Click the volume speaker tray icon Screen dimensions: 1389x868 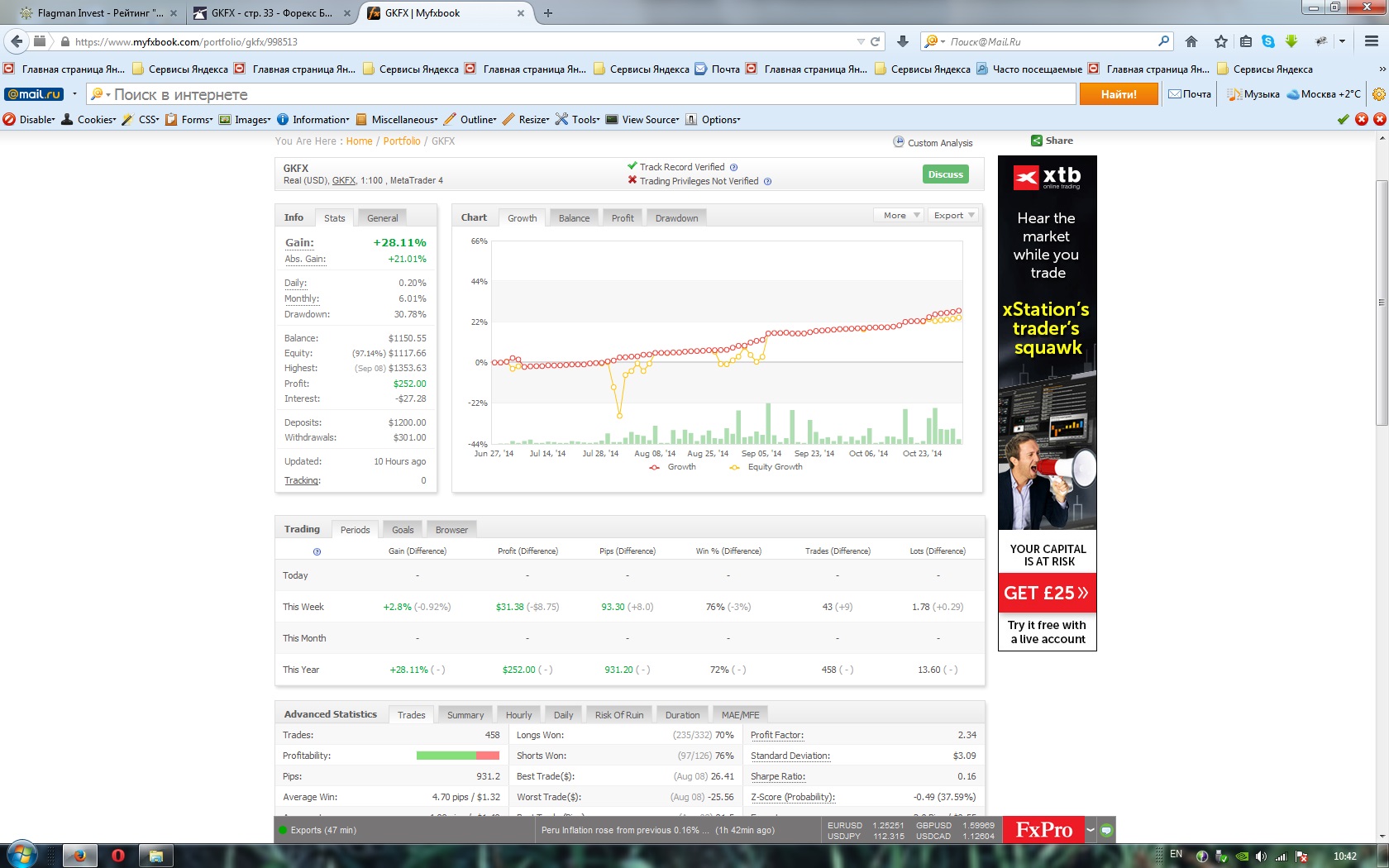(x=1261, y=856)
